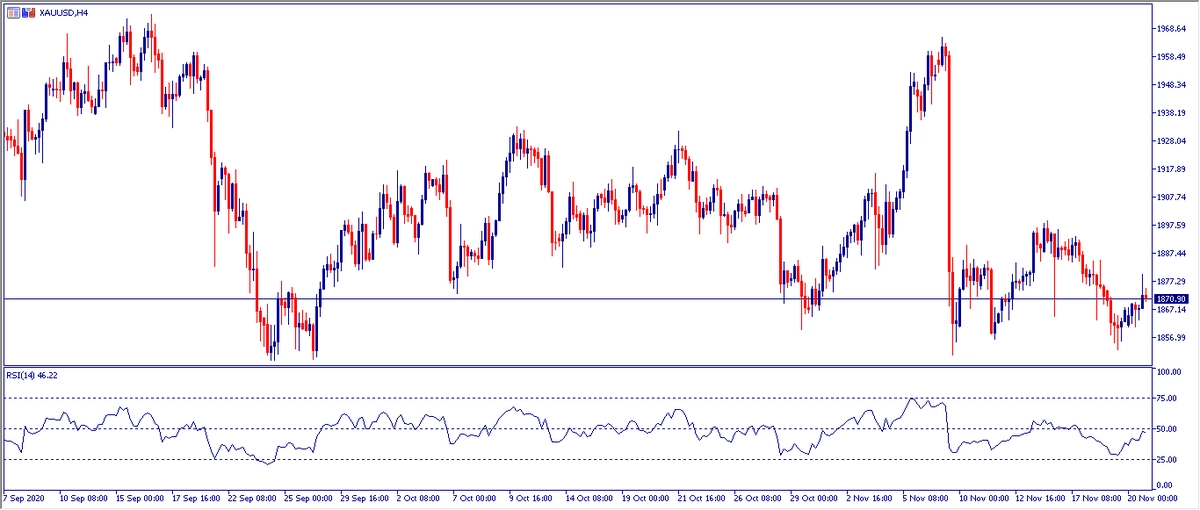Select the XAUUSD,H4 chart title label

pos(64,11)
